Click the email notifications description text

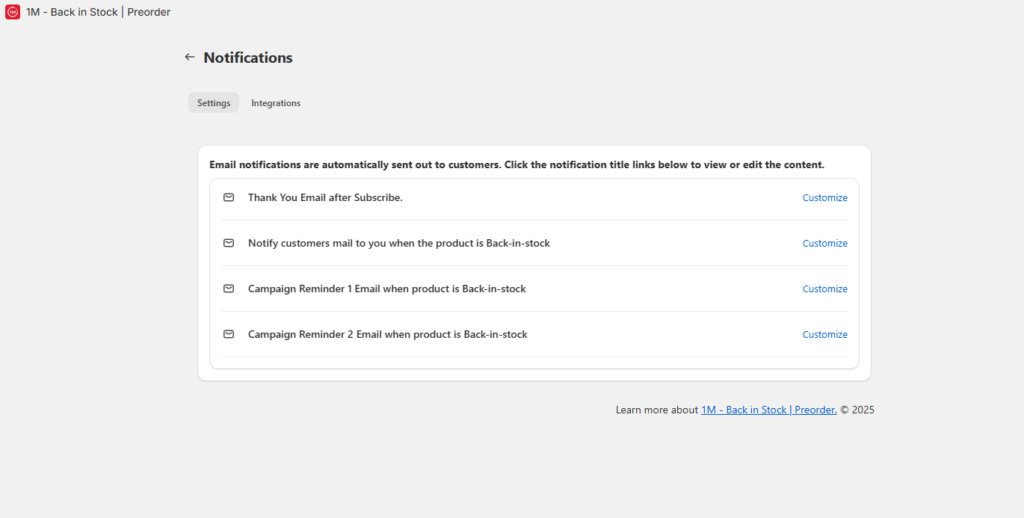coord(517,165)
